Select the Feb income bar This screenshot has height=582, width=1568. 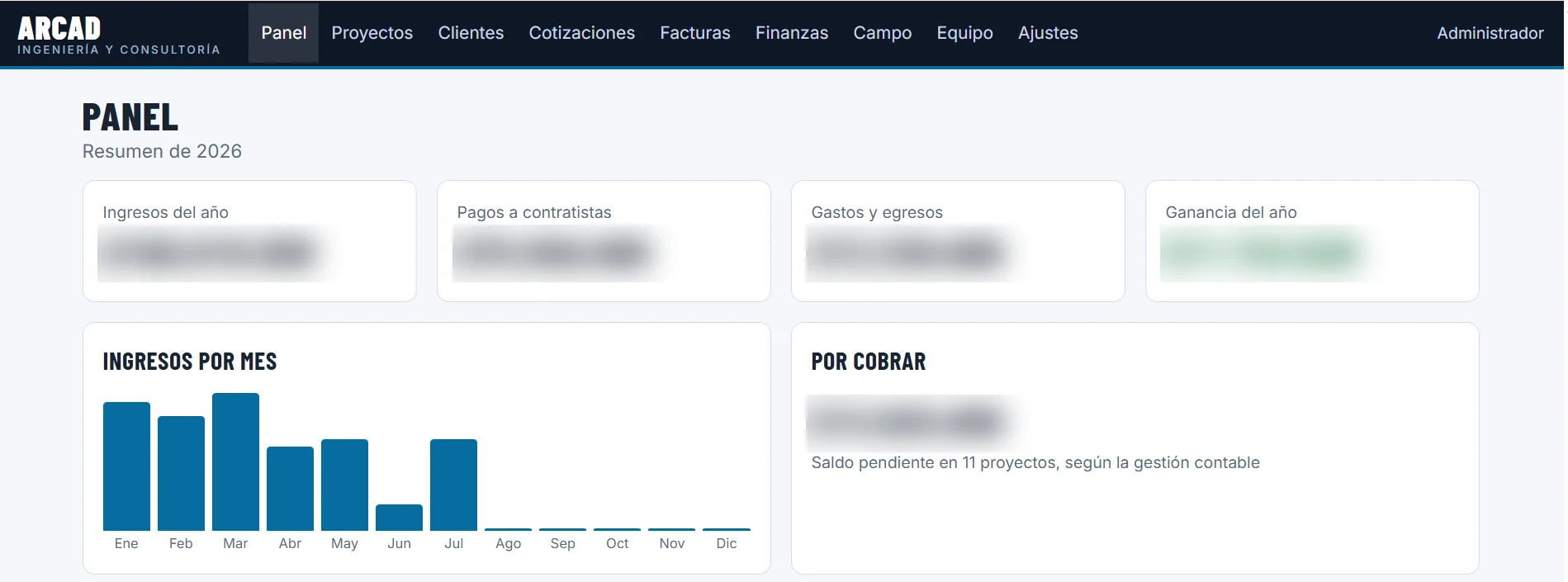[x=181, y=473]
